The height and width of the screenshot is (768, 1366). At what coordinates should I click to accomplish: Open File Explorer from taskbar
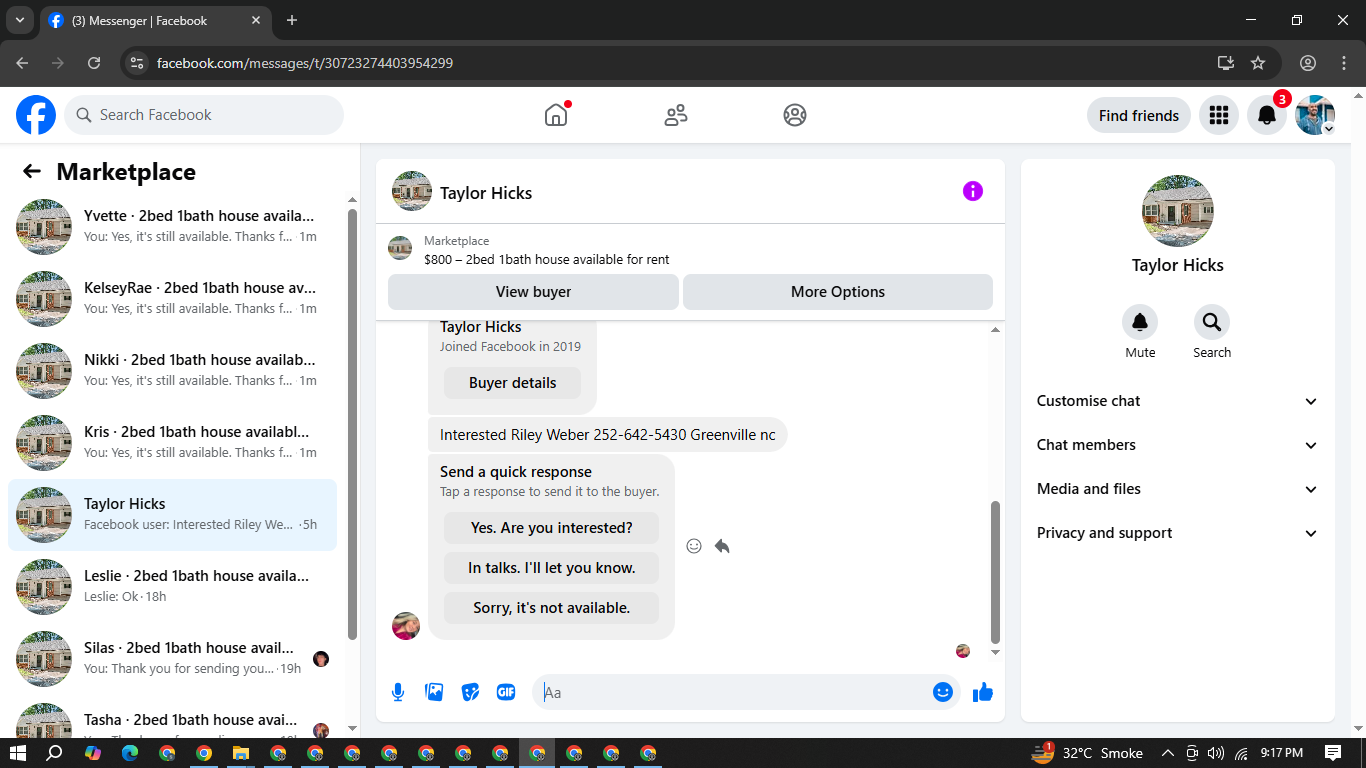(x=241, y=753)
